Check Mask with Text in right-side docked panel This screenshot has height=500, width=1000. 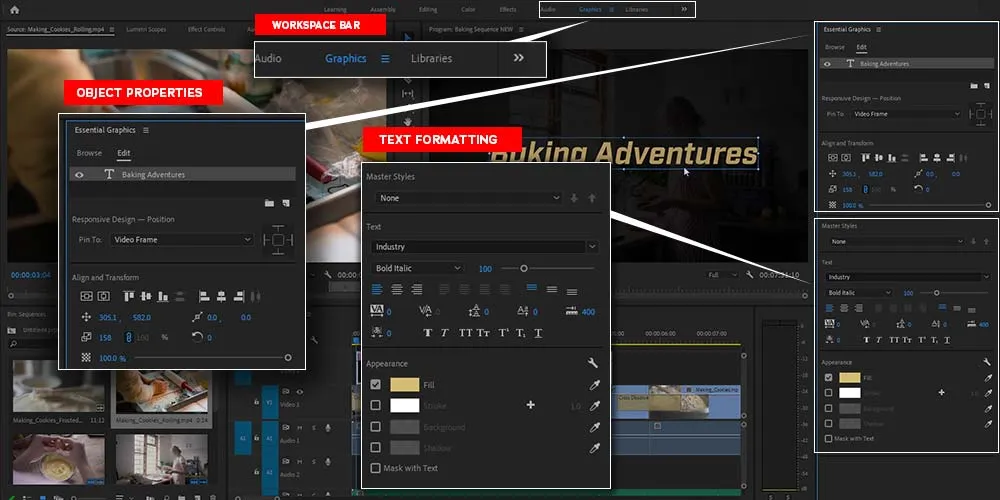point(828,439)
